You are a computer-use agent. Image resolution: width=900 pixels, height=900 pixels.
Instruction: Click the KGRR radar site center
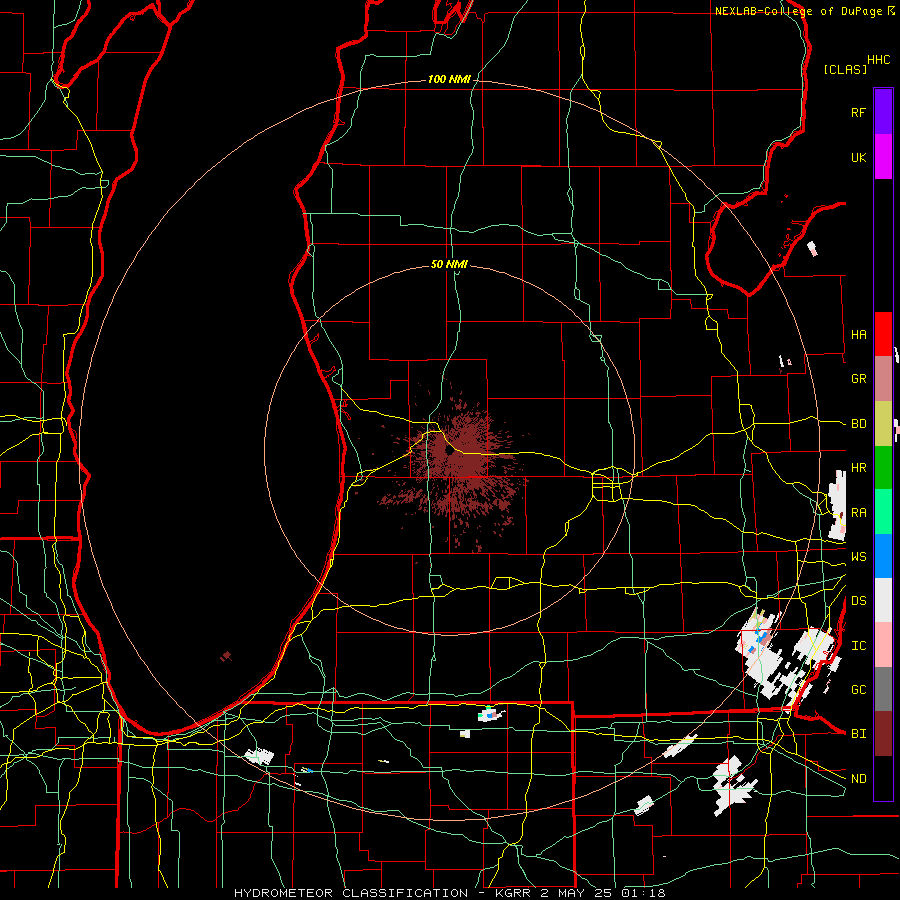point(449,451)
